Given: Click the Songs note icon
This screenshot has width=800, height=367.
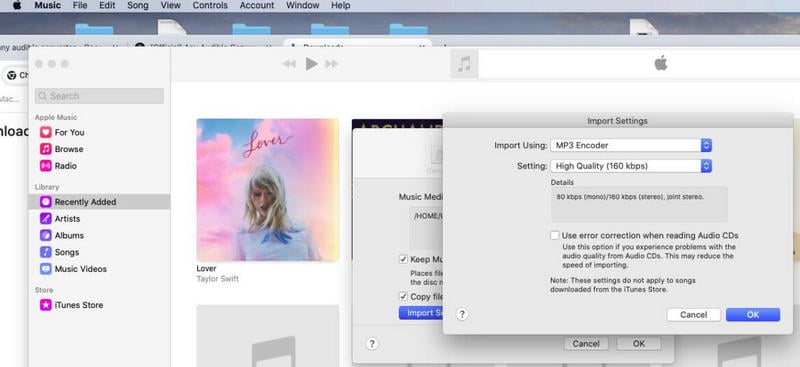Looking at the screenshot, I should [46, 252].
